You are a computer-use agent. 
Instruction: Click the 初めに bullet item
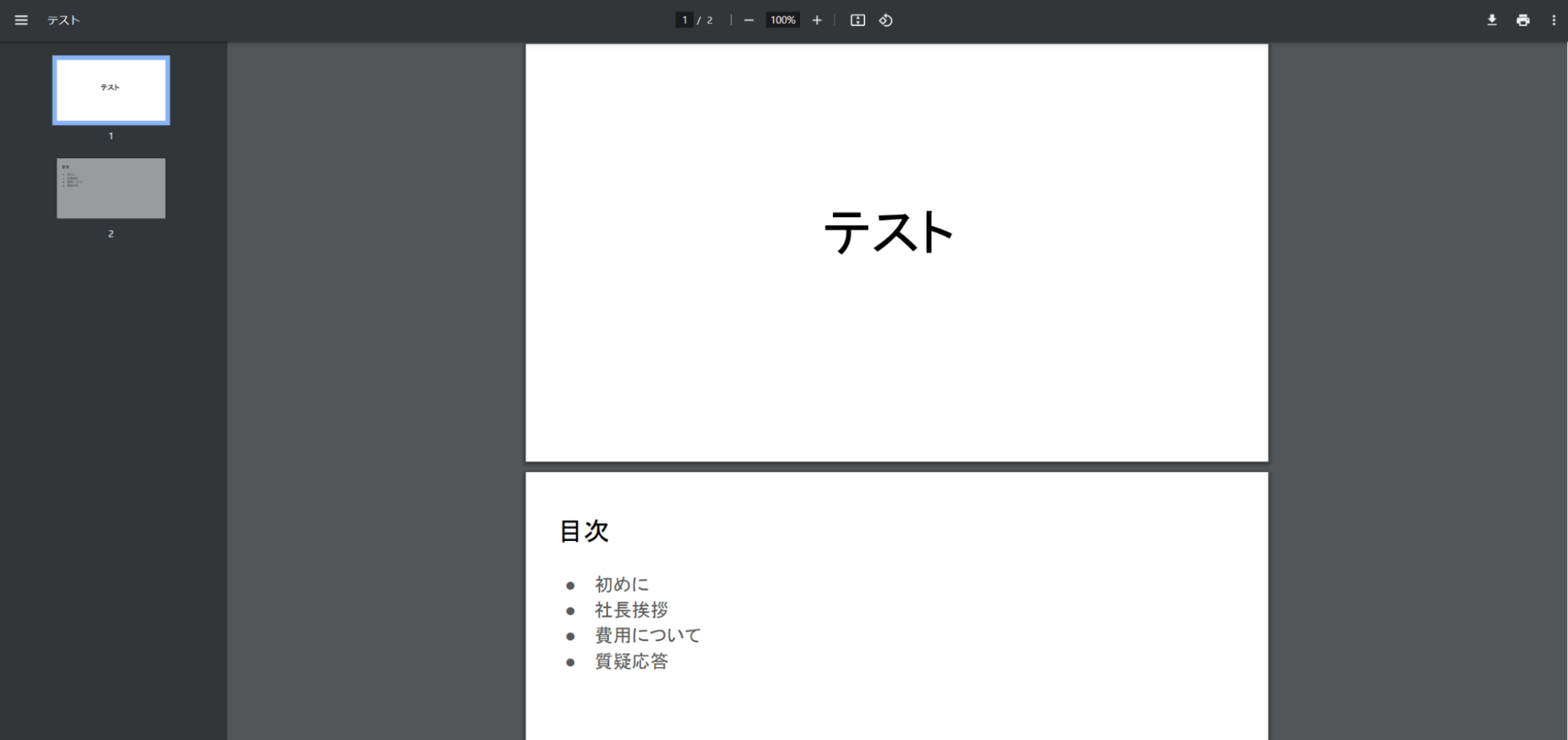click(x=621, y=585)
